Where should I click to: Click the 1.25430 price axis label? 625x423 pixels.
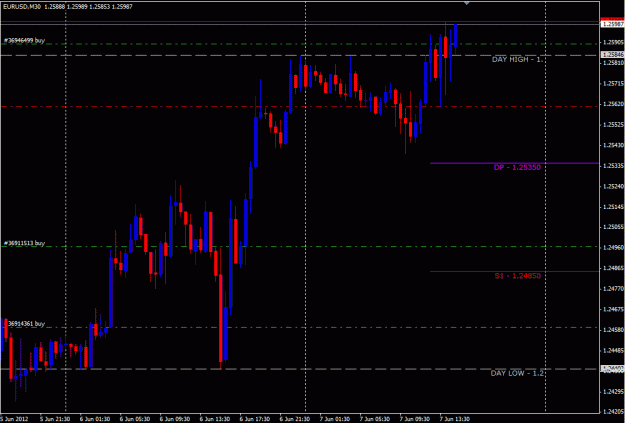[613, 145]
